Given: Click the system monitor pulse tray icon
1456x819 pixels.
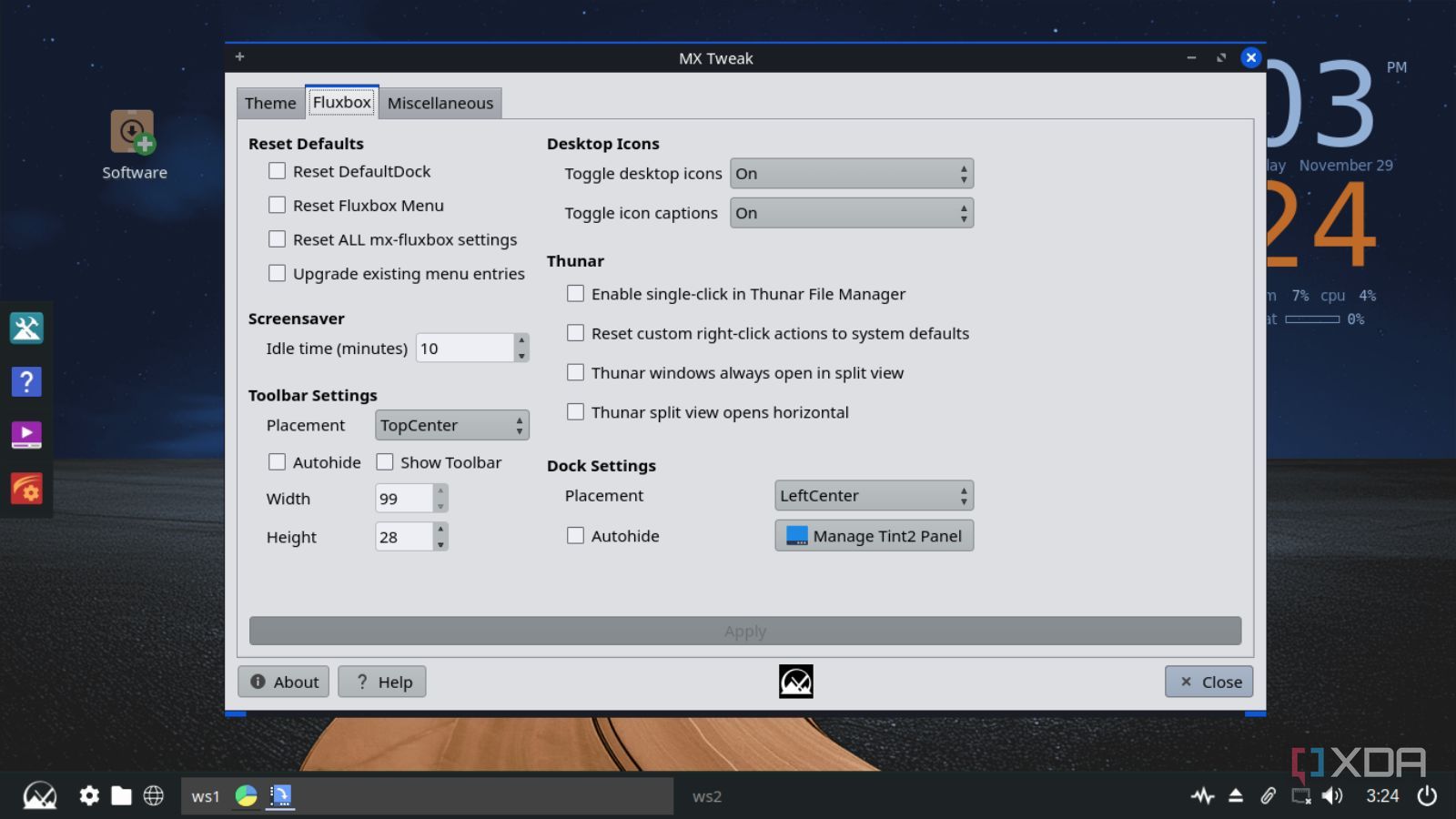Looking at the screenshot, I should click(x=1203, y=796).
